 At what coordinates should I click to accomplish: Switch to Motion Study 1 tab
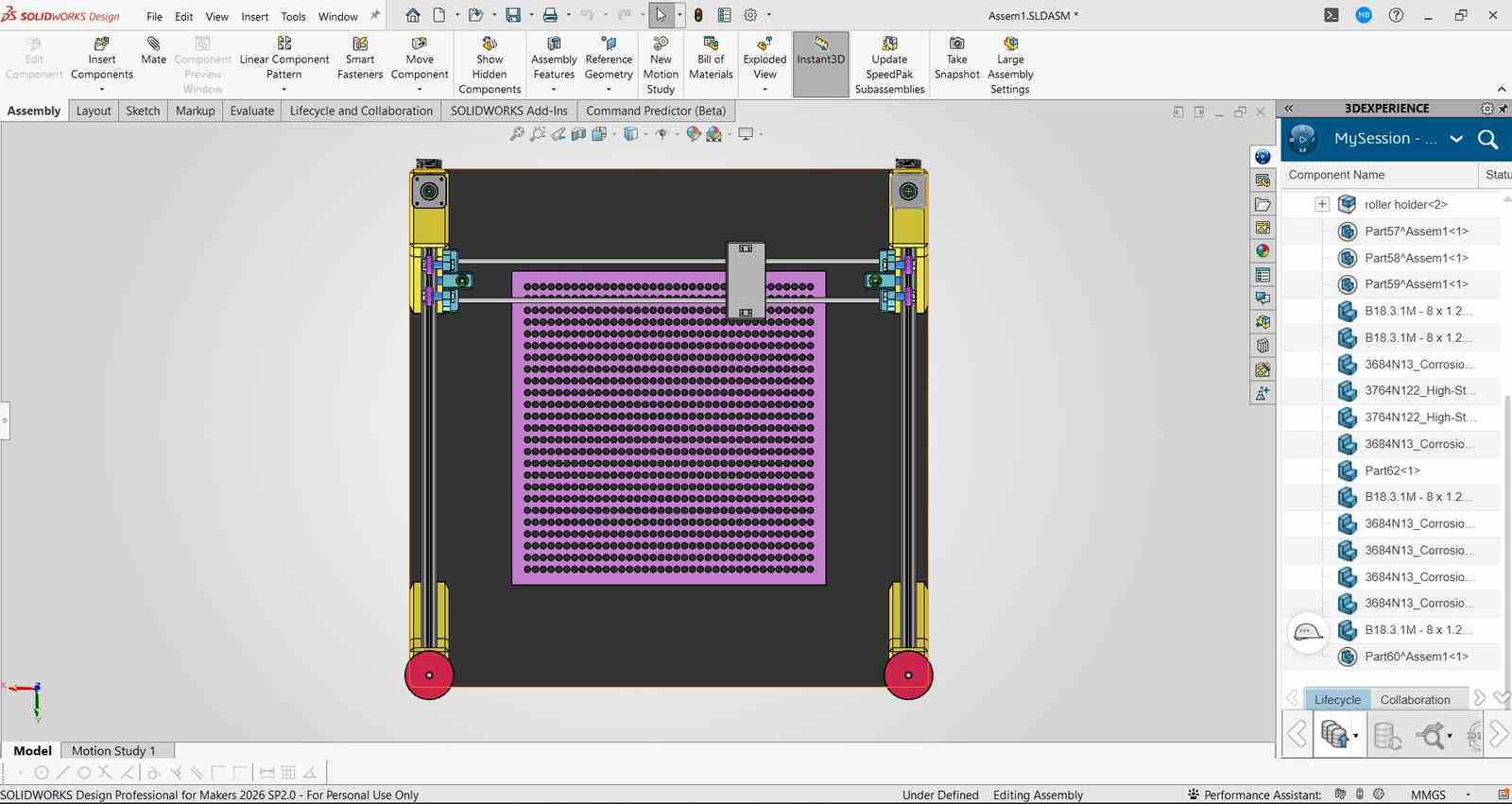(113, 751)
